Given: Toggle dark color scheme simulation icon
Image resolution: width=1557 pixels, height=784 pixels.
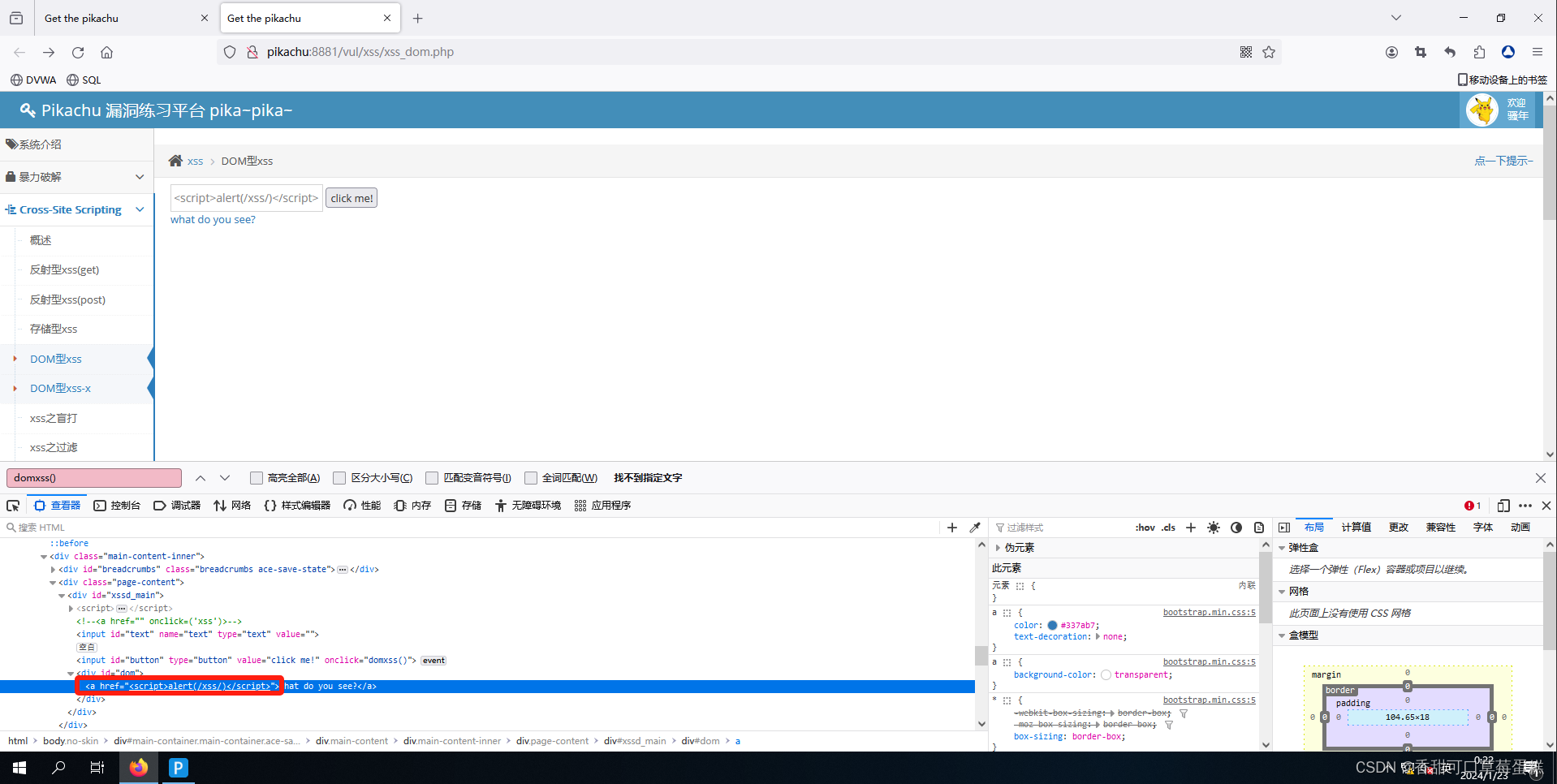Looking at the screenshot, I should tap(1236, 528).
